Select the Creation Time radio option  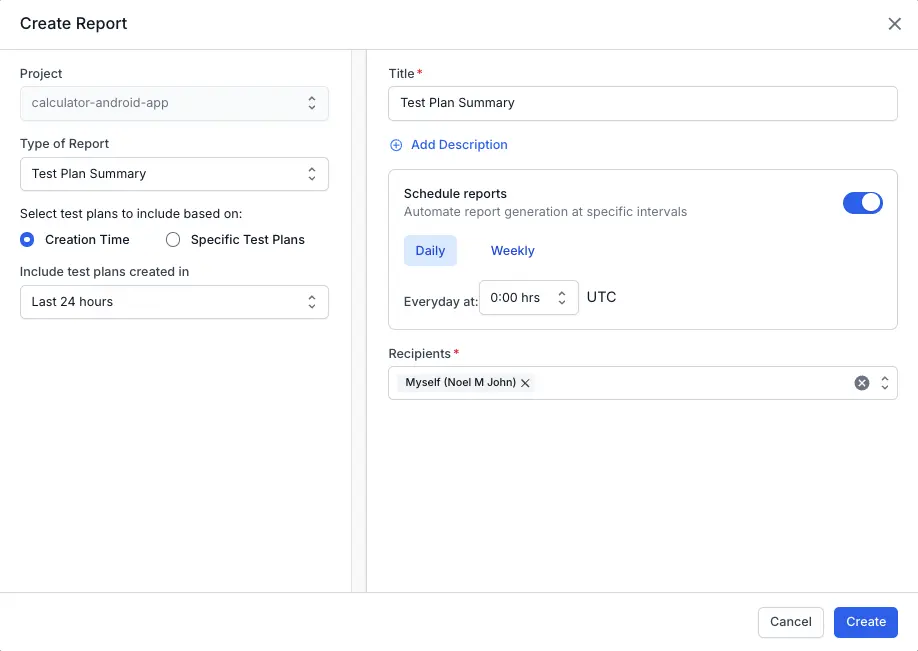pos(27,240)
